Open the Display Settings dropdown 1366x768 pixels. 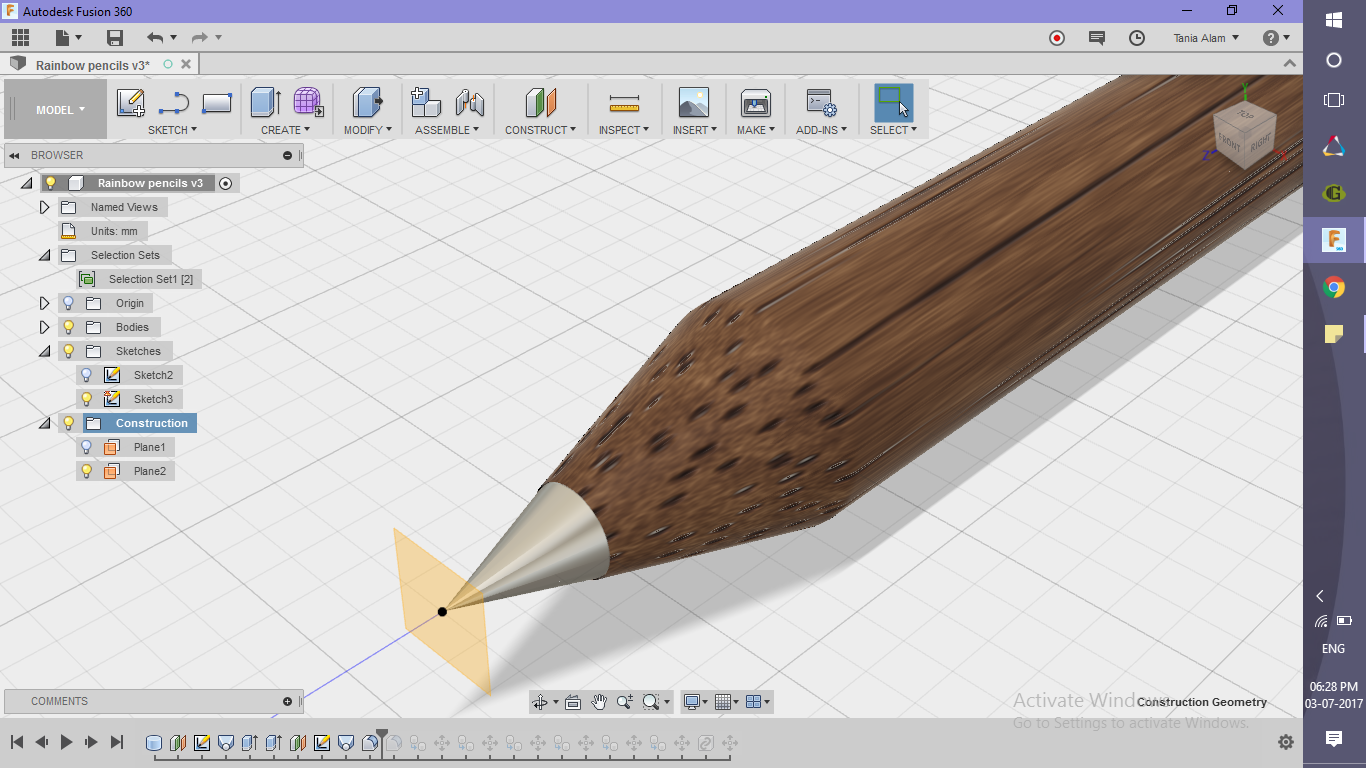click(696, 702)
